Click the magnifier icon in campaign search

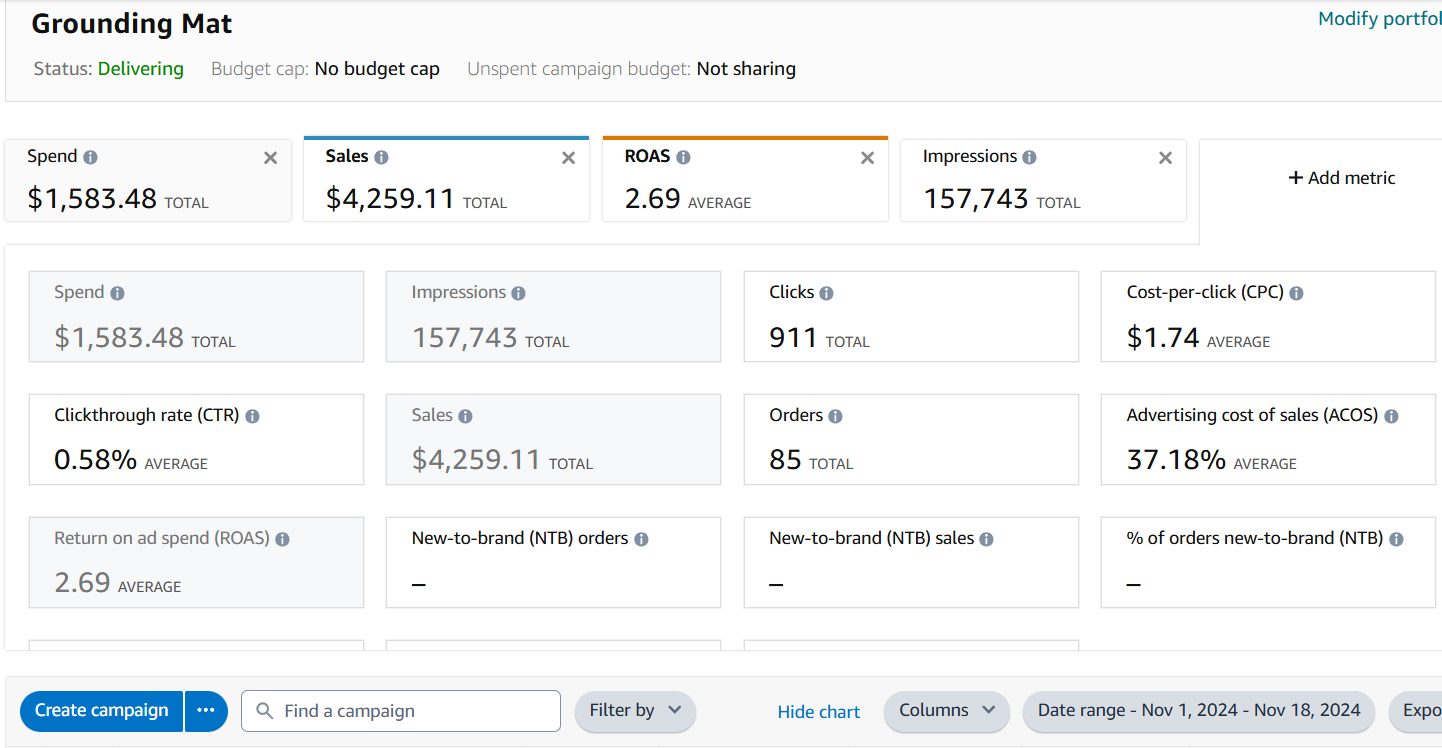click(265, 711)
